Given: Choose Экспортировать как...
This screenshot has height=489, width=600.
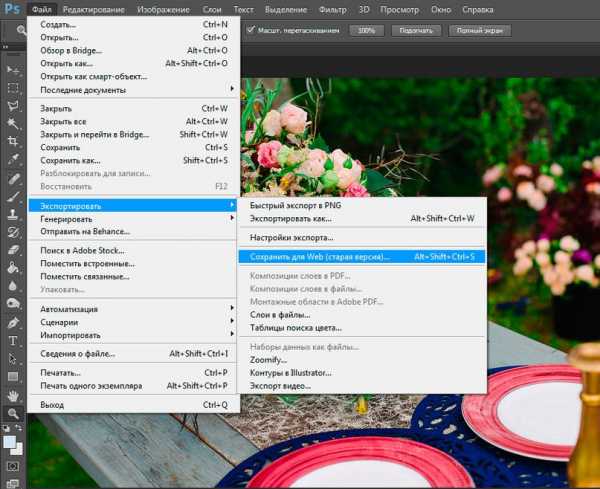Looking at the screenshot, I should 362,218.
